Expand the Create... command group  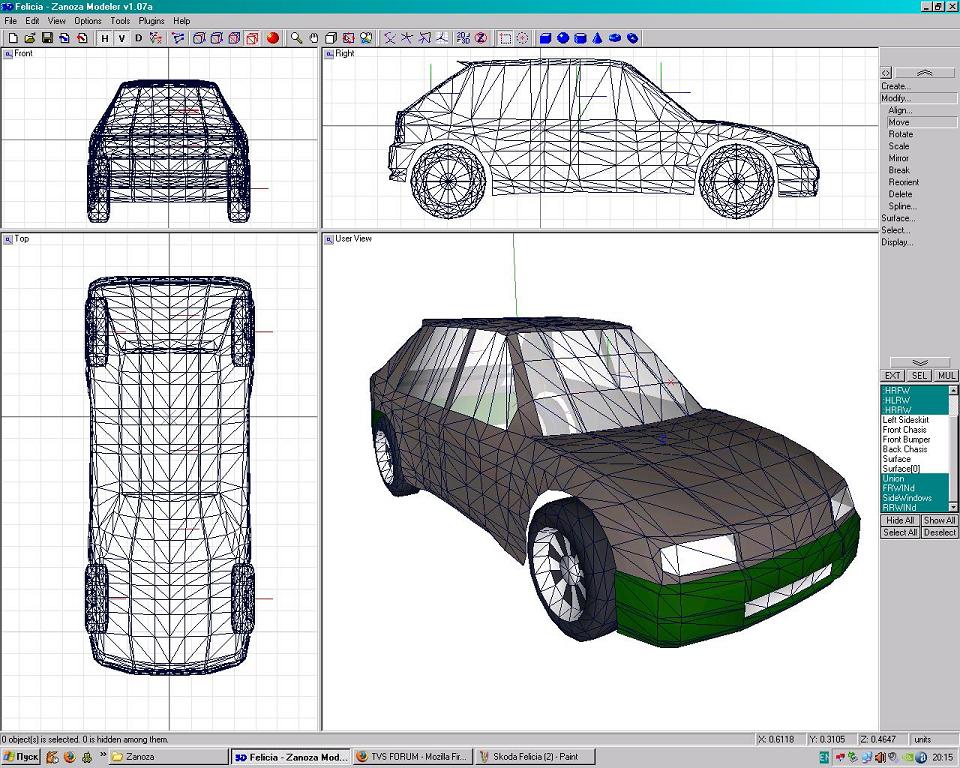895,86
